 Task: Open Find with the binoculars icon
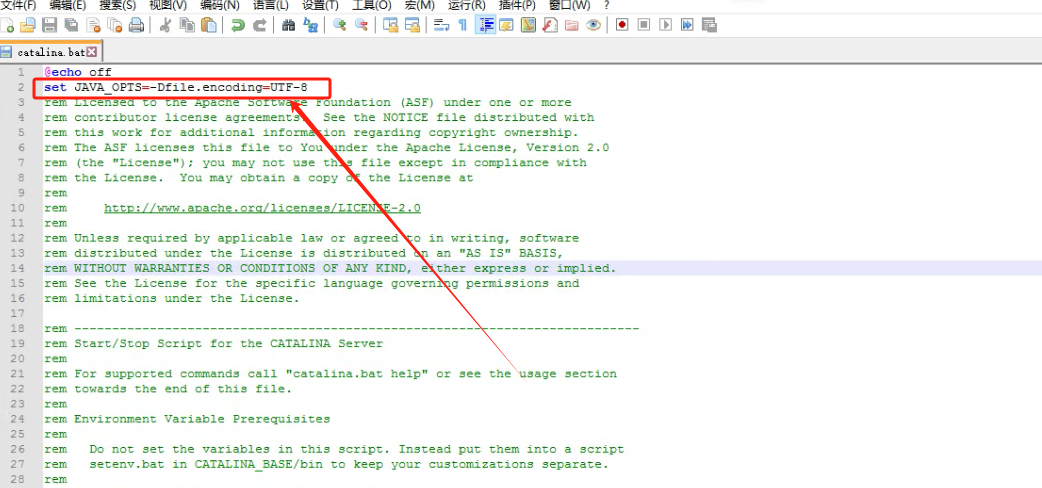[288, 25]
